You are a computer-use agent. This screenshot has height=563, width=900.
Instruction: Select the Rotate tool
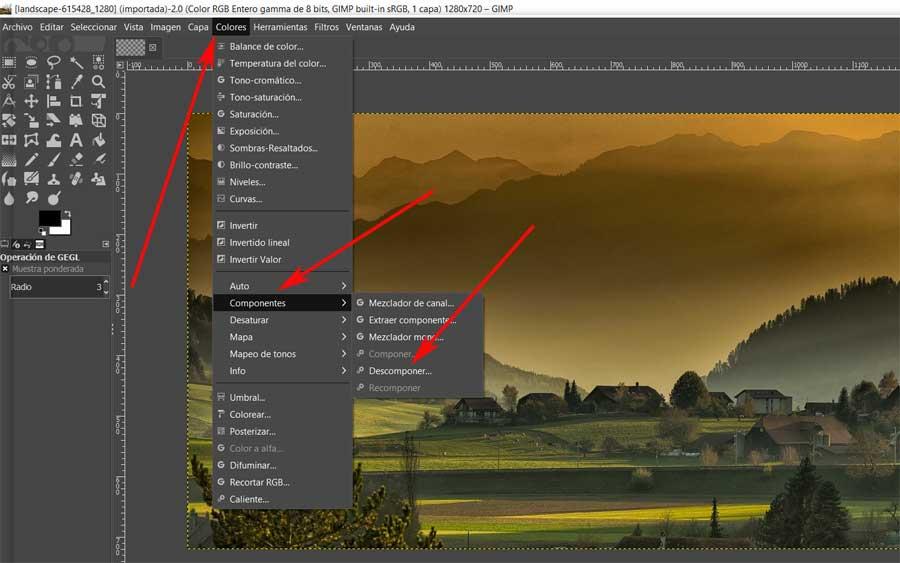click(9, 121)
